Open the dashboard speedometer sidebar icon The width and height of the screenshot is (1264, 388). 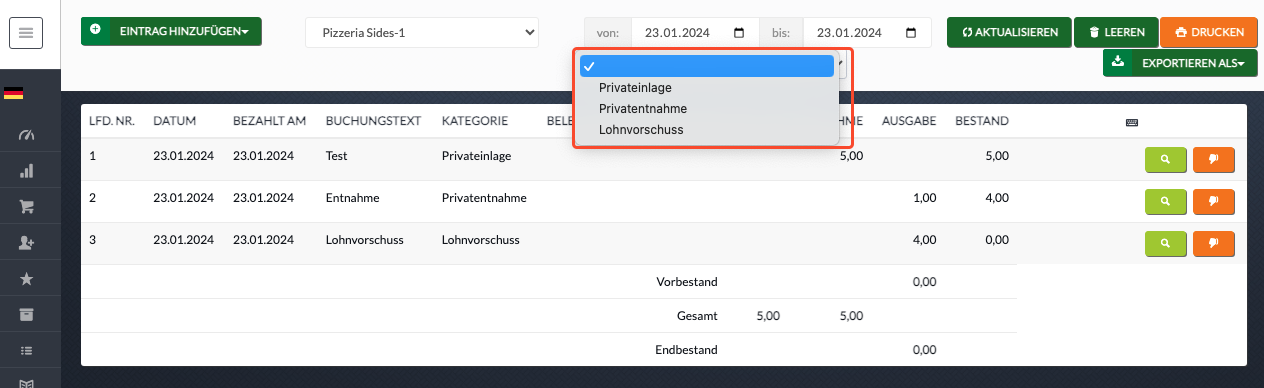tap(27, 134)
